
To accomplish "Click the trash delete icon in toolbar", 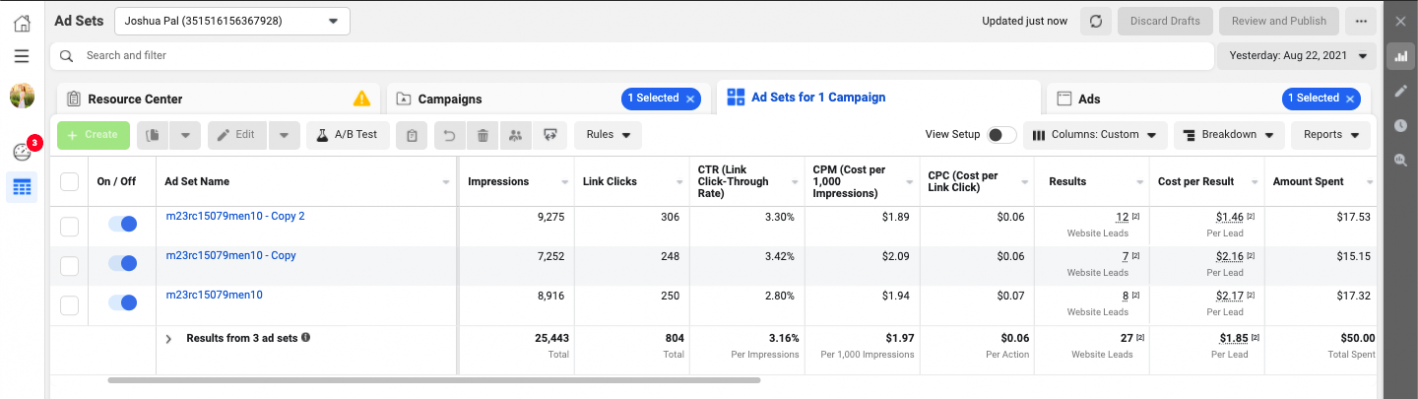I will tap(483, 135).
